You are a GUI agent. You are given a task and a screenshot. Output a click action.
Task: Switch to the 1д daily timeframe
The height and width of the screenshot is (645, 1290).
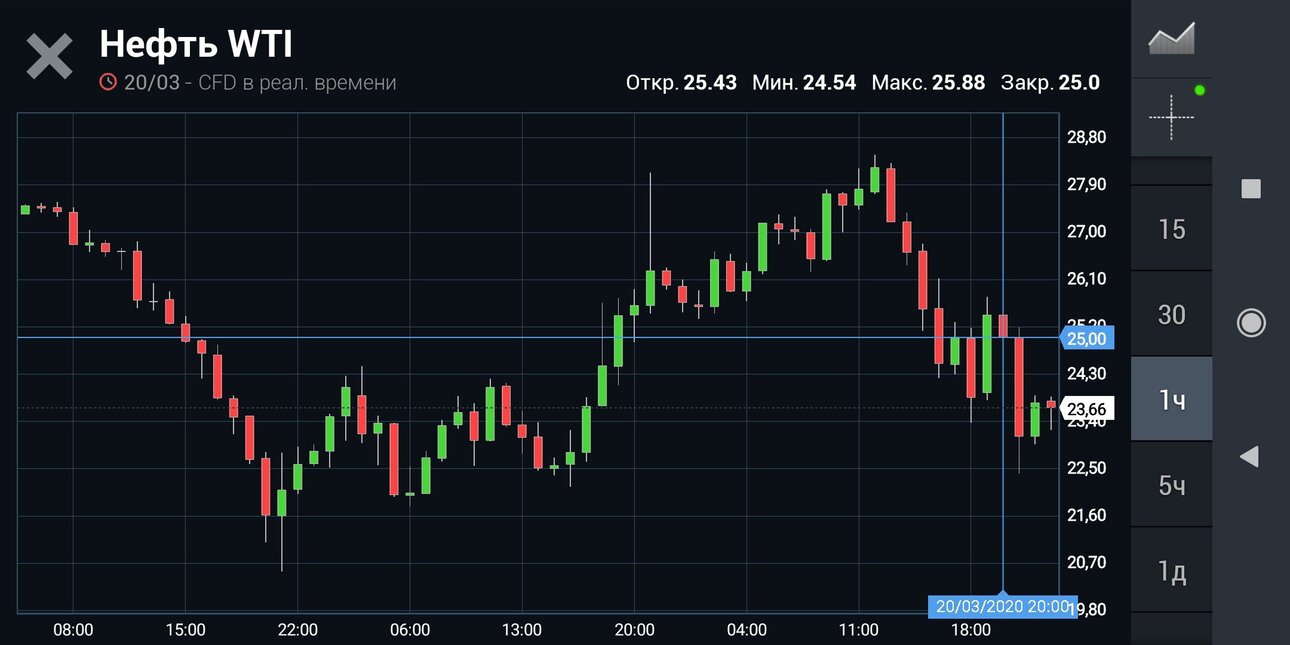(1171, 572)
